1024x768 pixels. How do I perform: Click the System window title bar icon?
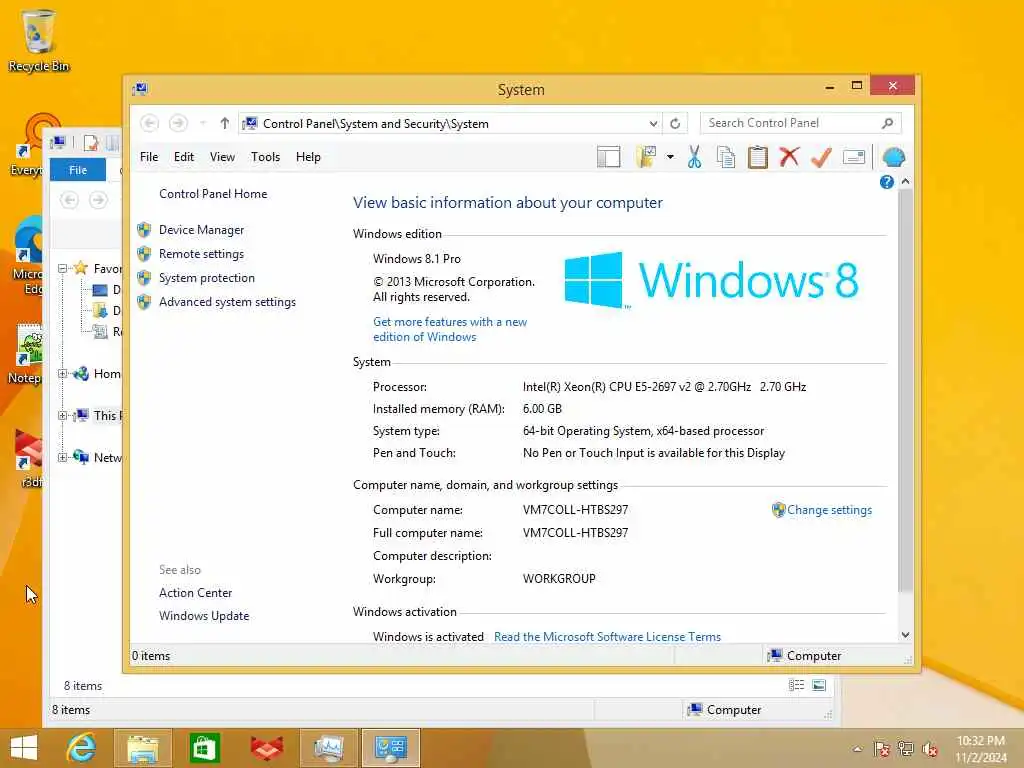[140, 89]
